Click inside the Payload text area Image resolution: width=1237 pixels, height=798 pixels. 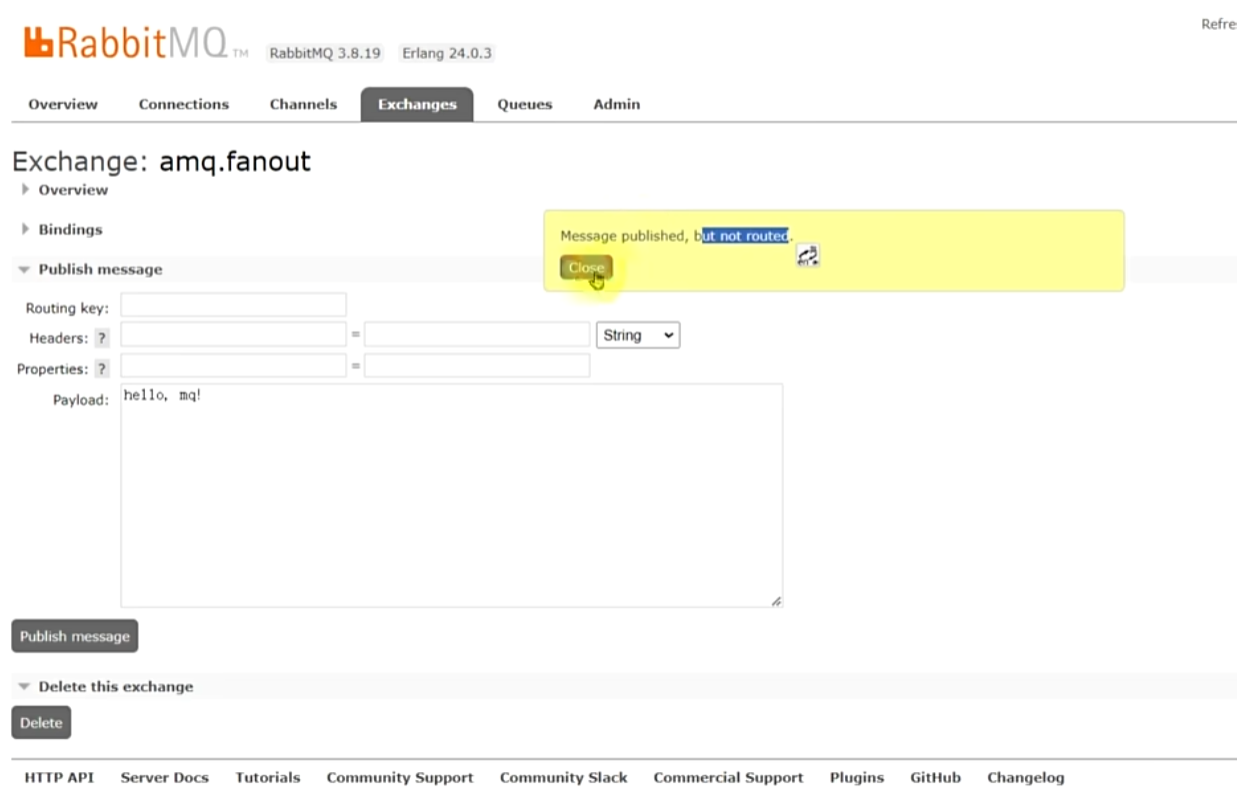click(x=452, y=495)
